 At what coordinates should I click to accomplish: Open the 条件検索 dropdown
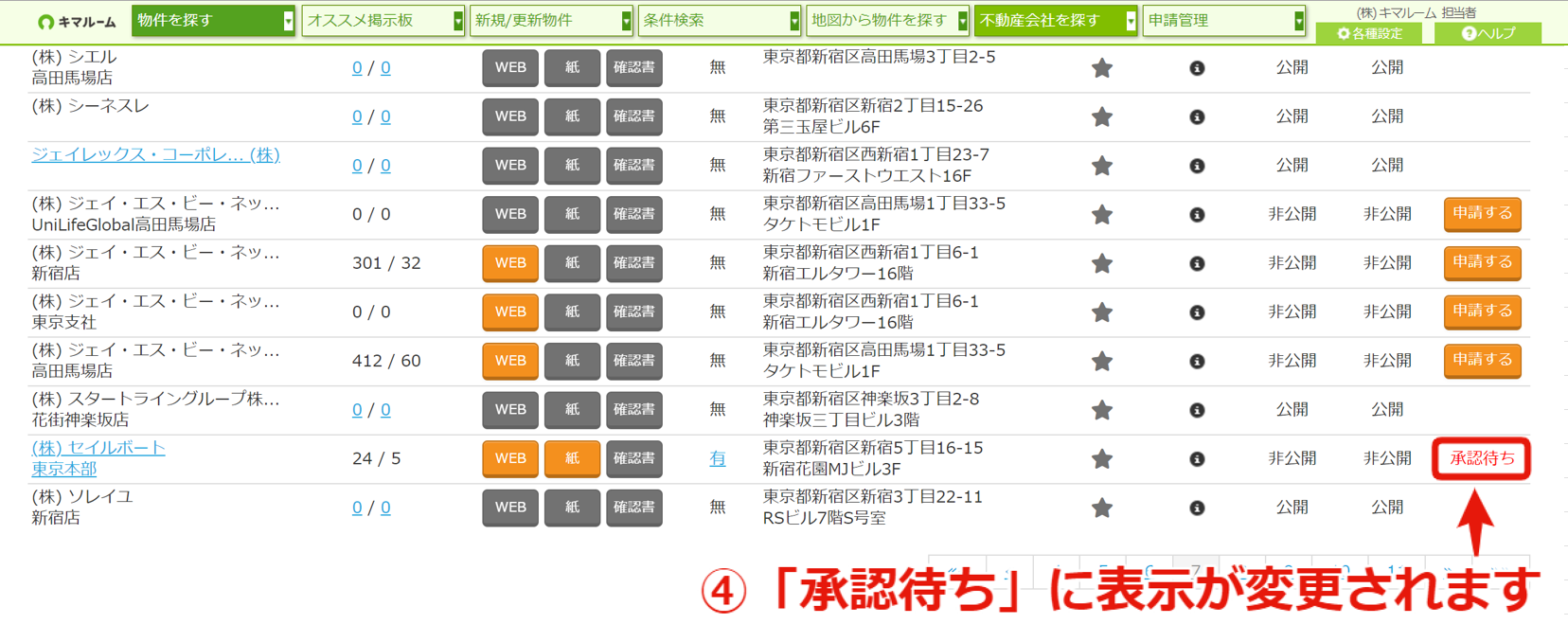pyautogui.click(x=720, y=21)
